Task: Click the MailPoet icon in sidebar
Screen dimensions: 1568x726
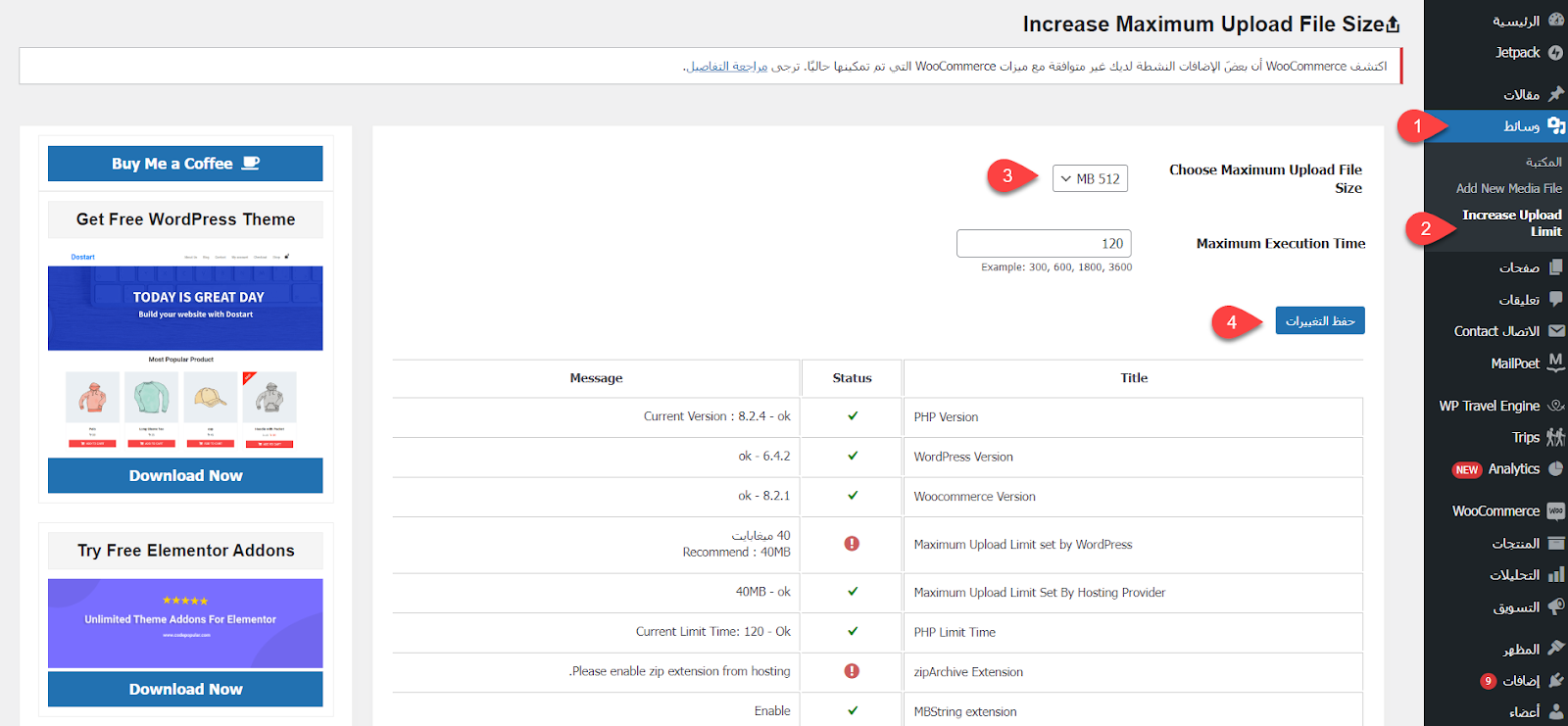Action: tap(1555, 363)
